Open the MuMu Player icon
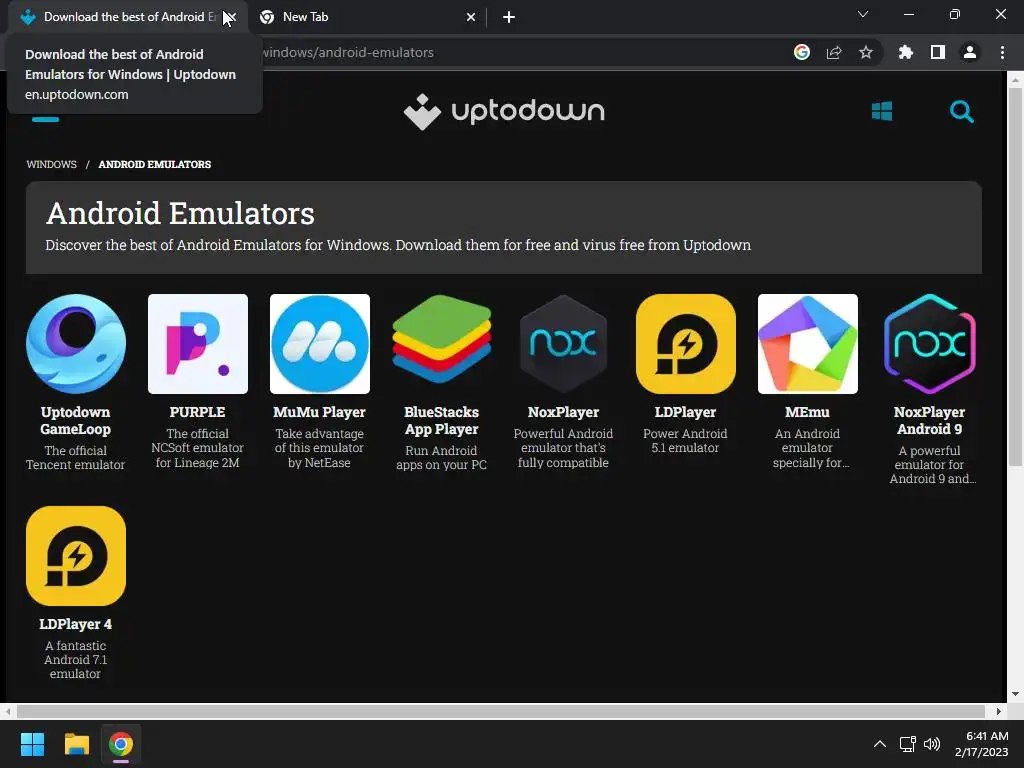This screenshot has width=1024, height=768. (320, 344)
